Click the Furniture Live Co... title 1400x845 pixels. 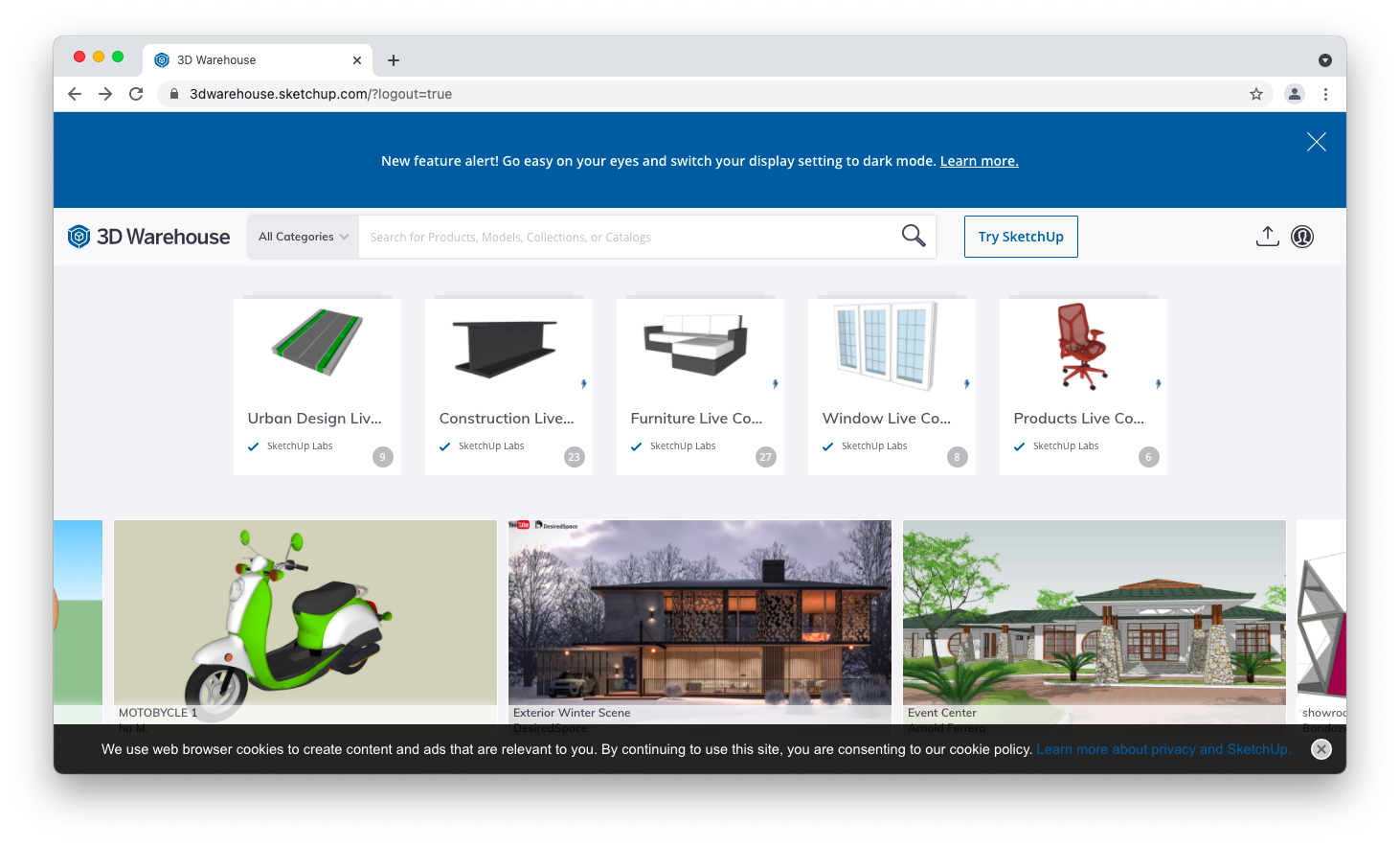point(696,419)
